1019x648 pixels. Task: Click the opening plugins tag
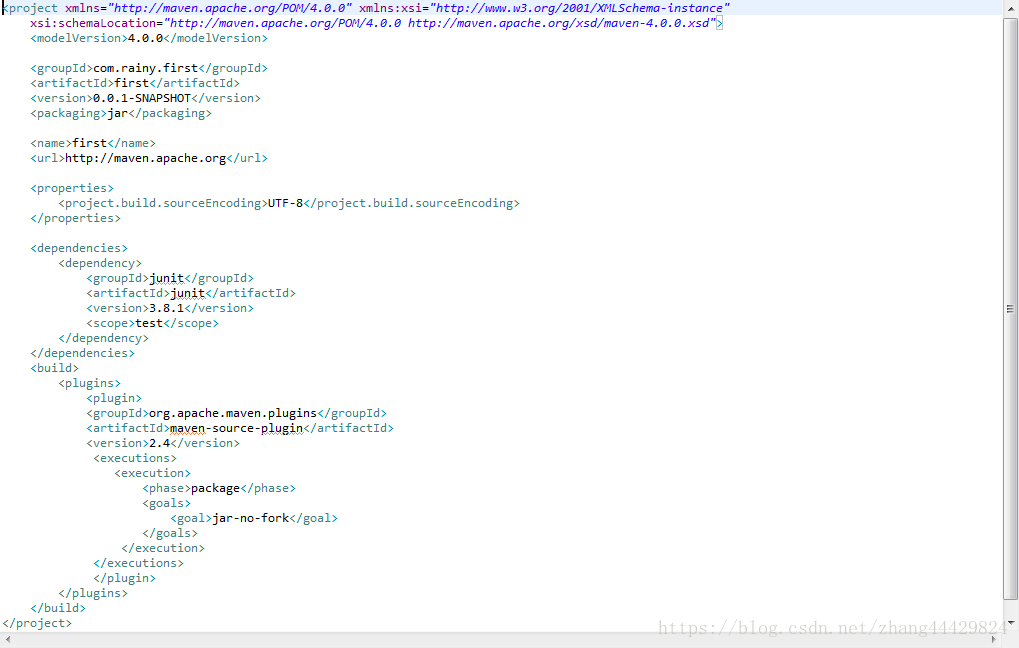pyautogui.click(x=89, y=383)
